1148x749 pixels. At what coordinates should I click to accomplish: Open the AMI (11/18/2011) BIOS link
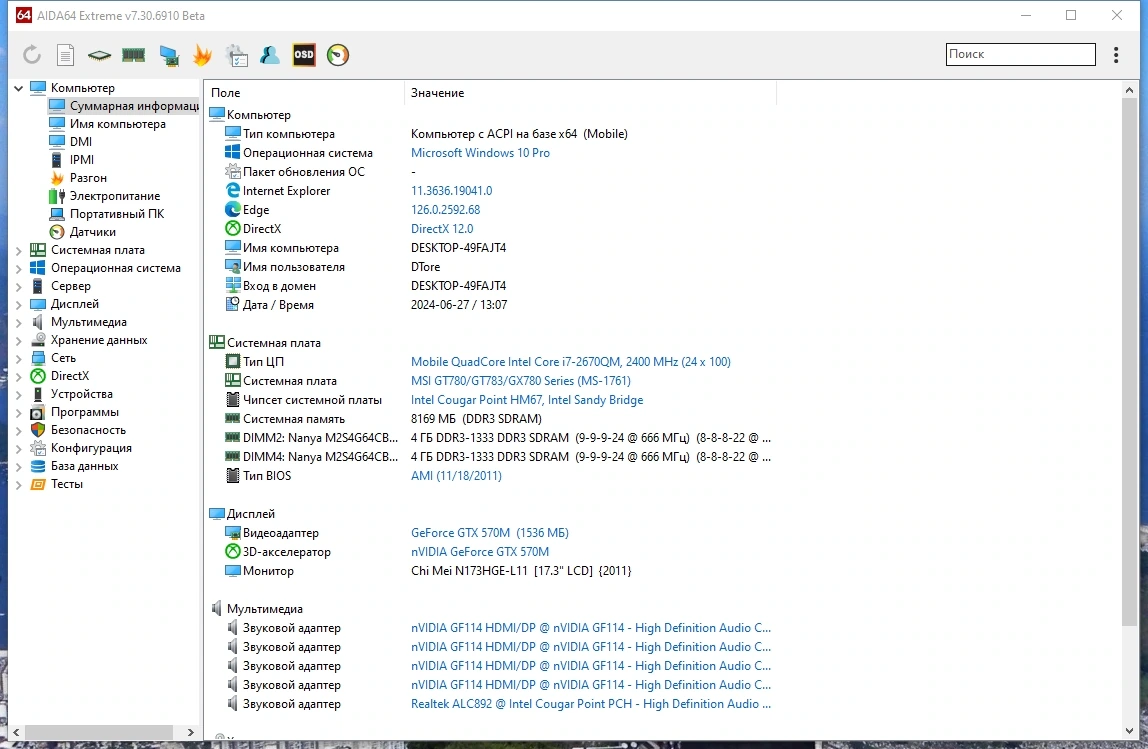click(456, 476)
